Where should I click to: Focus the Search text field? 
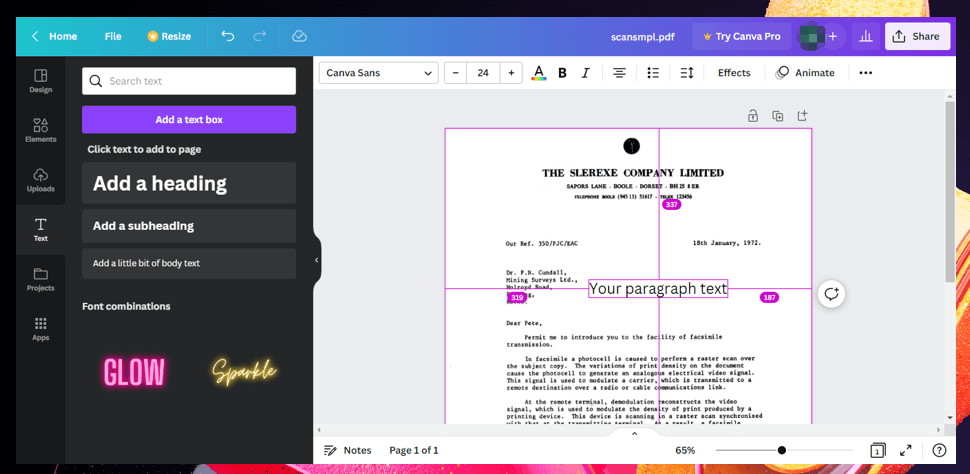tap(189, 81)
